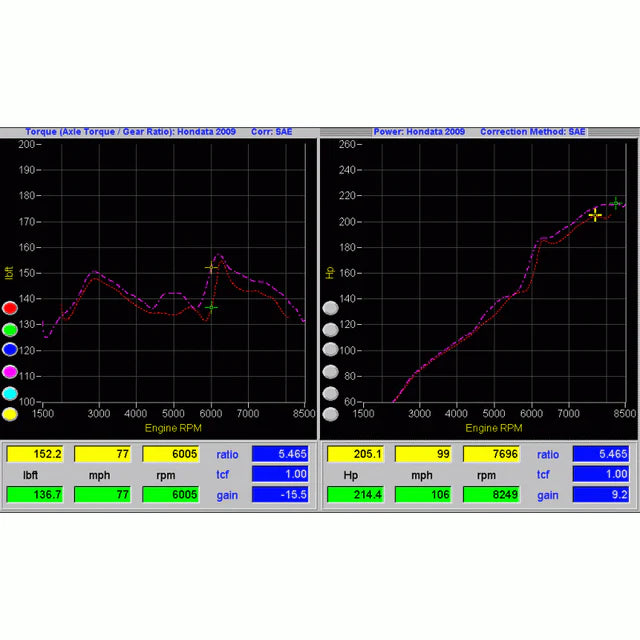Click the top gray circle beside power graph
640x640 pixels.
click(x=330, y=307)
